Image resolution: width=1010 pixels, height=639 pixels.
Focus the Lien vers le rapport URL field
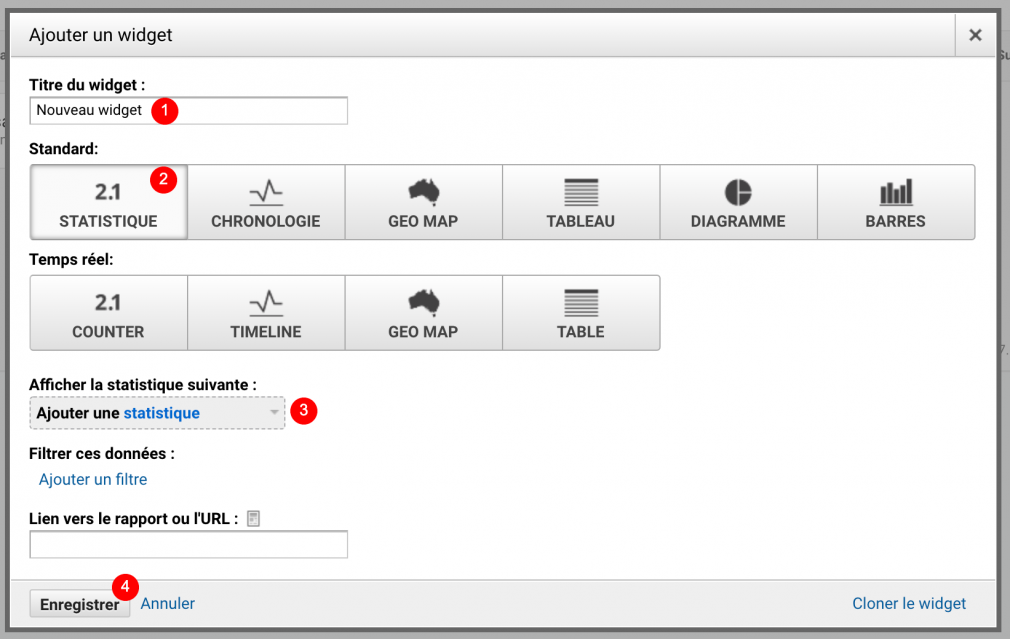coord(188,544)
